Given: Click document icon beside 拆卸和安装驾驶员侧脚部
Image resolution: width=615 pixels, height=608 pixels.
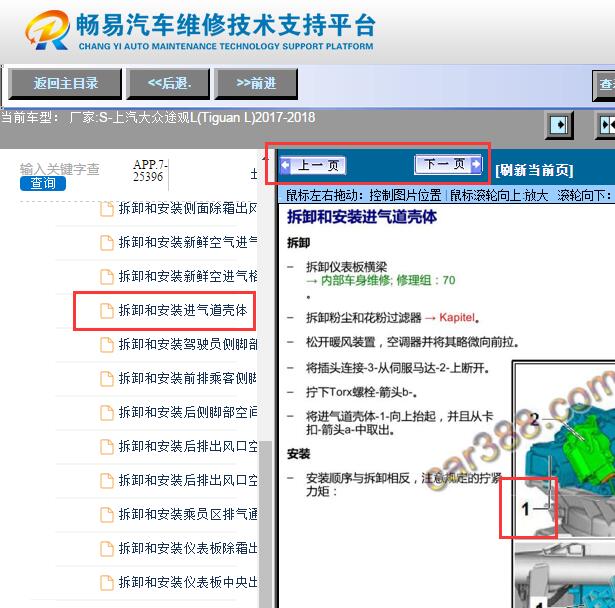Looking at the screenshot, I should pyautogui.click(x=107, y=345).
